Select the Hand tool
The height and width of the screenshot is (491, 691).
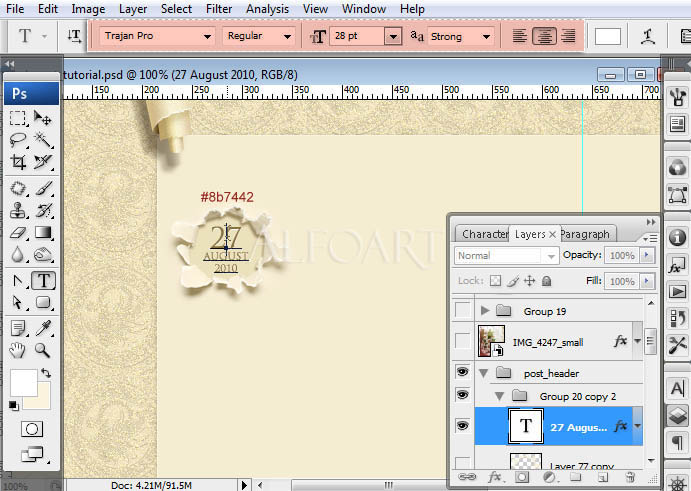tap(18, 350)
